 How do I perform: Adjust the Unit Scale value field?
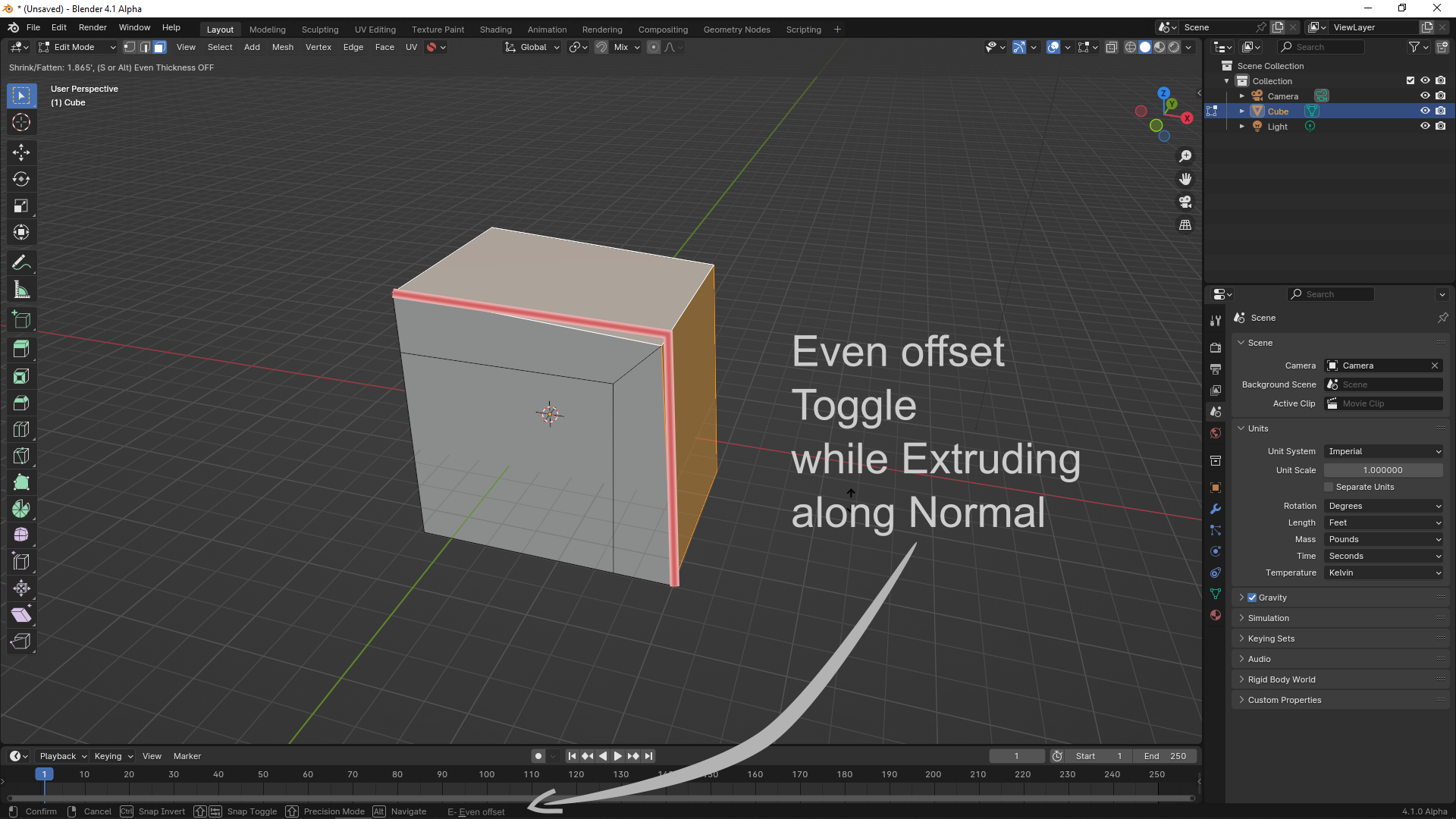tap(1383, 470)
